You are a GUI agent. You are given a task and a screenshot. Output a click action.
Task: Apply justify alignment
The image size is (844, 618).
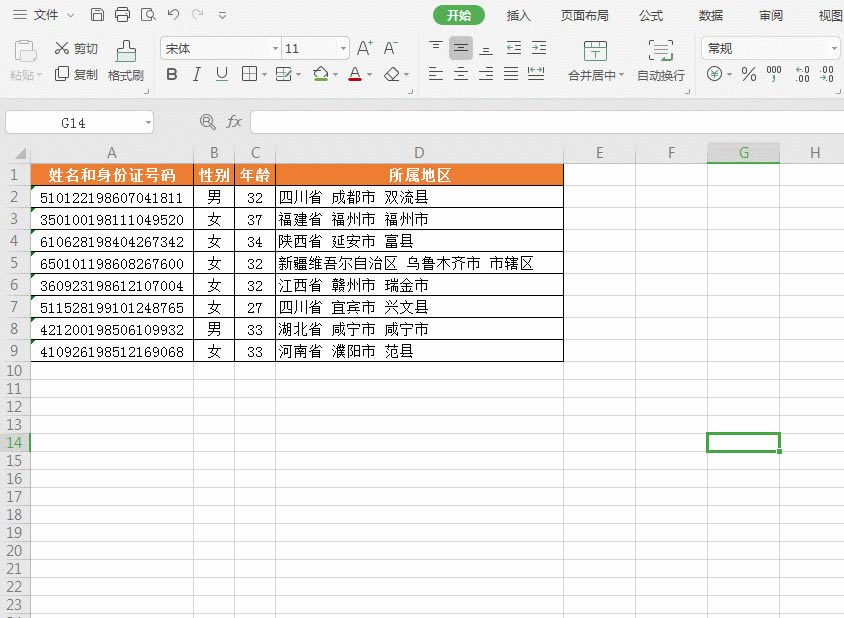(511, 74)
